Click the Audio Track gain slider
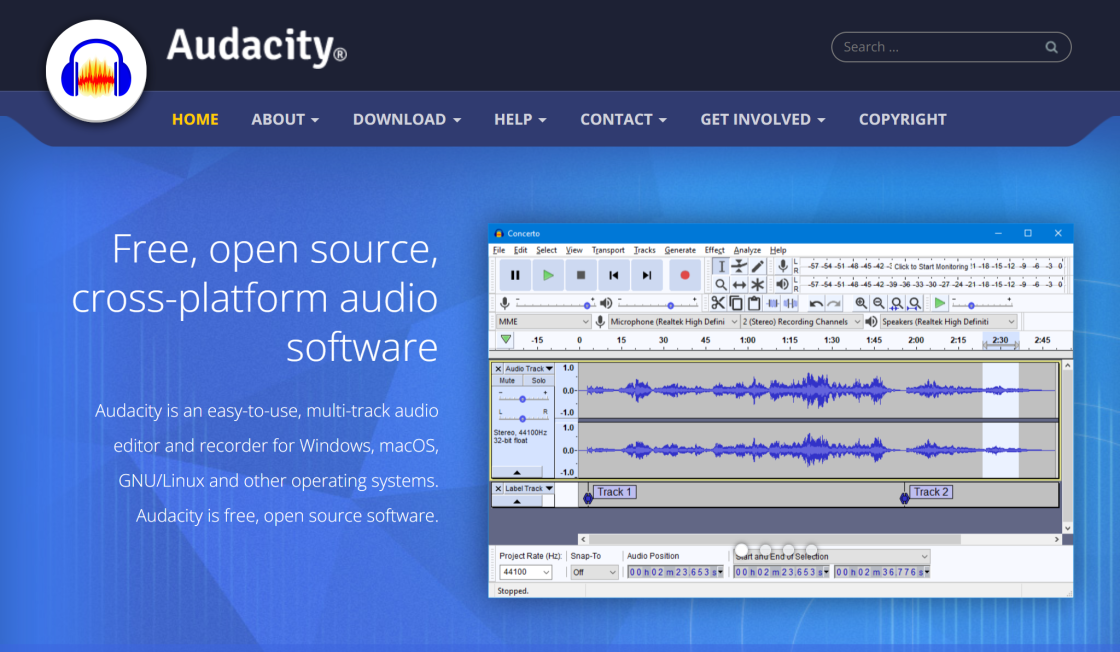Screen dimensions: 1120x652 coord(522,398)
